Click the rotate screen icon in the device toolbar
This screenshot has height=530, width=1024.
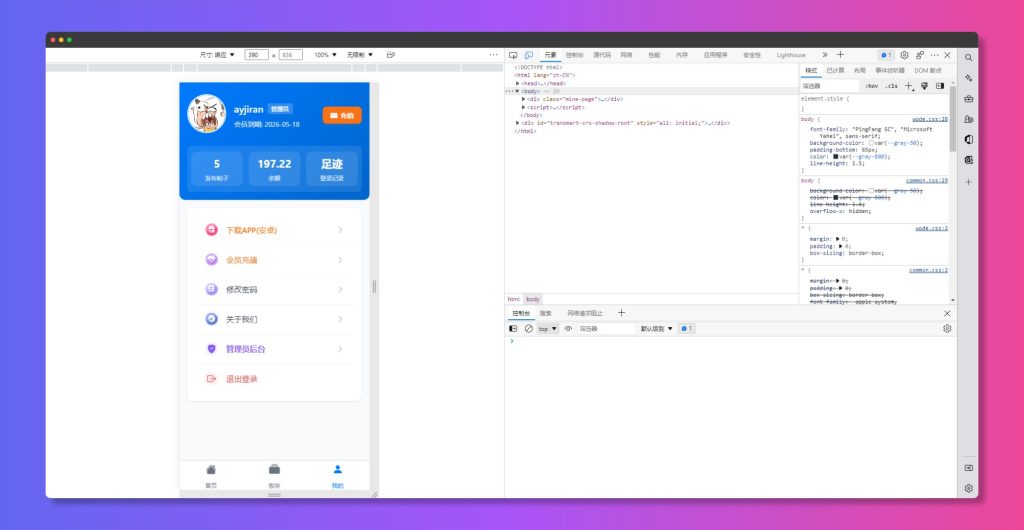point(391,55)
